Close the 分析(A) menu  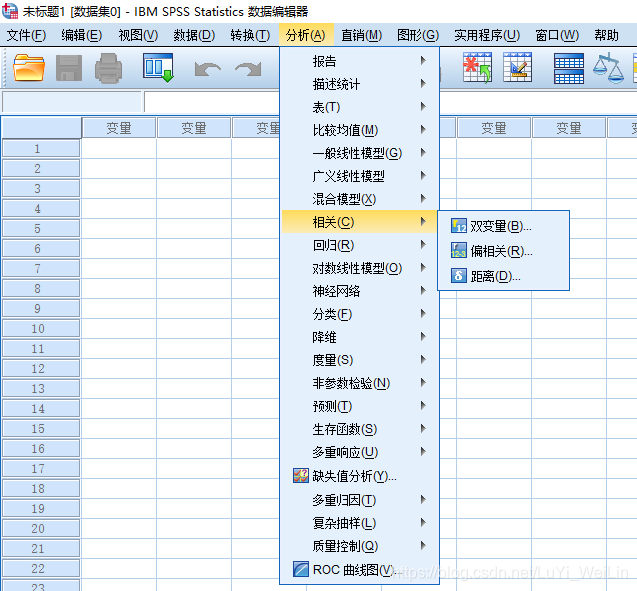(x=306, y=35)
